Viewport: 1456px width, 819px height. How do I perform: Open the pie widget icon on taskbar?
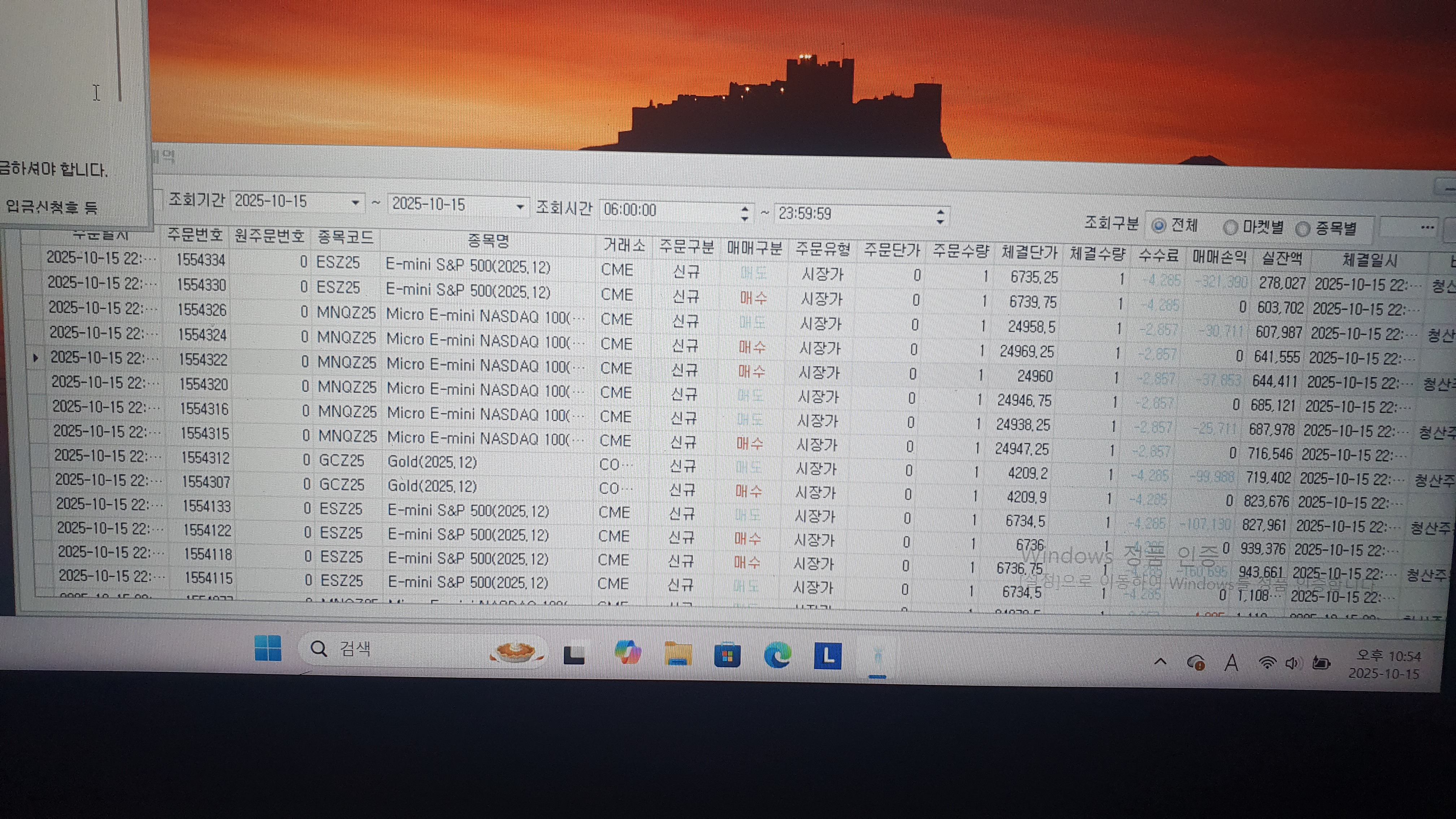click(x=516, y=652)
